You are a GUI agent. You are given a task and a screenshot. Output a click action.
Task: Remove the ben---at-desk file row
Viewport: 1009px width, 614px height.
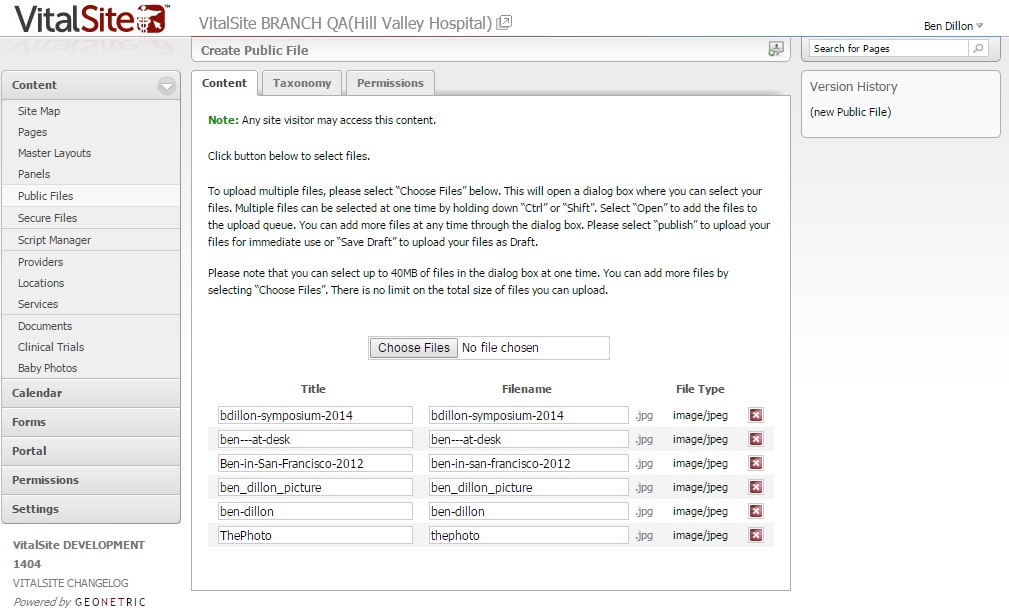(756, 439)
